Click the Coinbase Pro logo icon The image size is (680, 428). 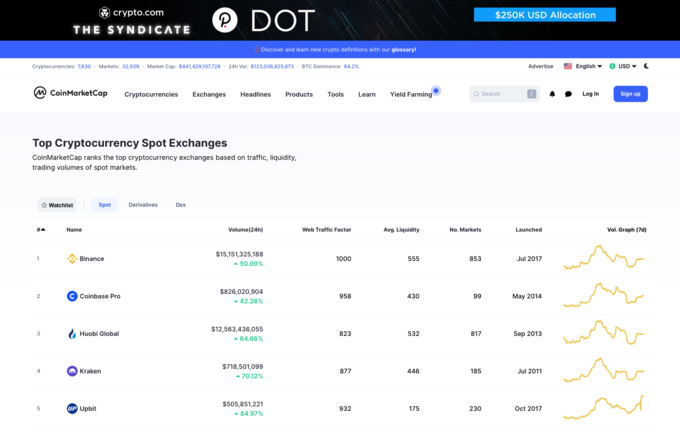click(x=72, y=296)
